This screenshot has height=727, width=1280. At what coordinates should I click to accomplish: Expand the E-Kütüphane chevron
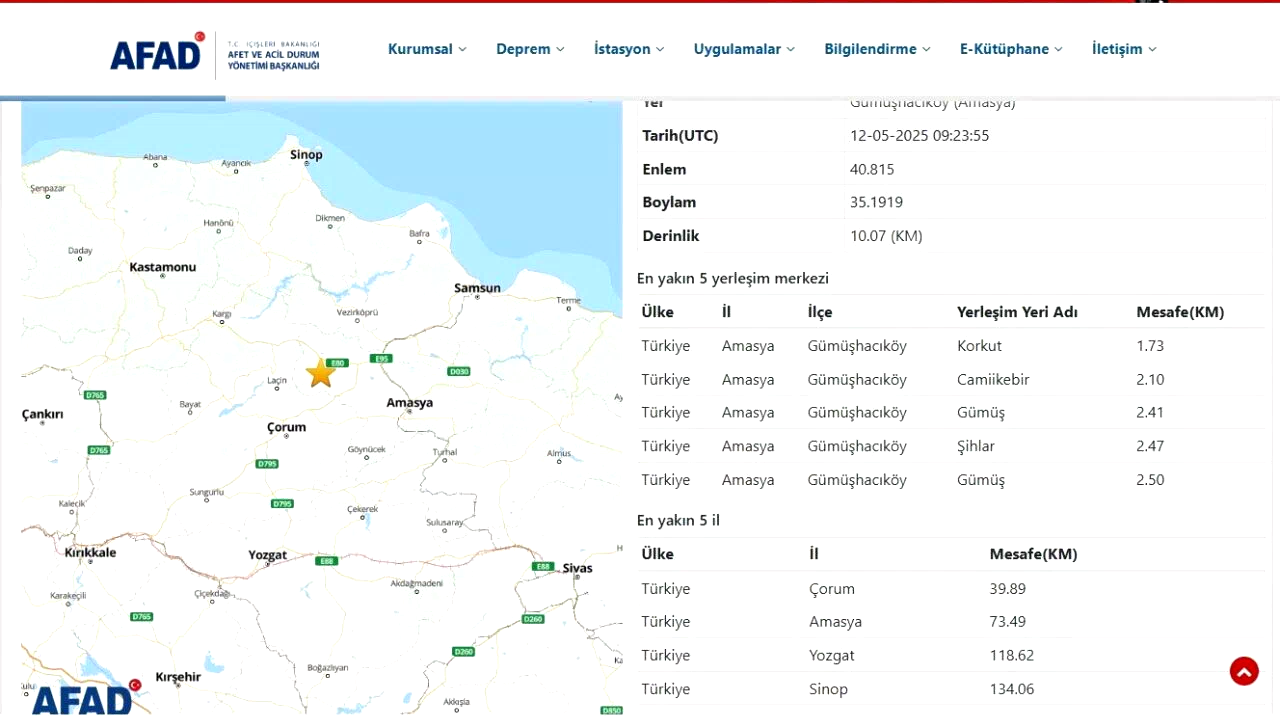point(1058,49)
